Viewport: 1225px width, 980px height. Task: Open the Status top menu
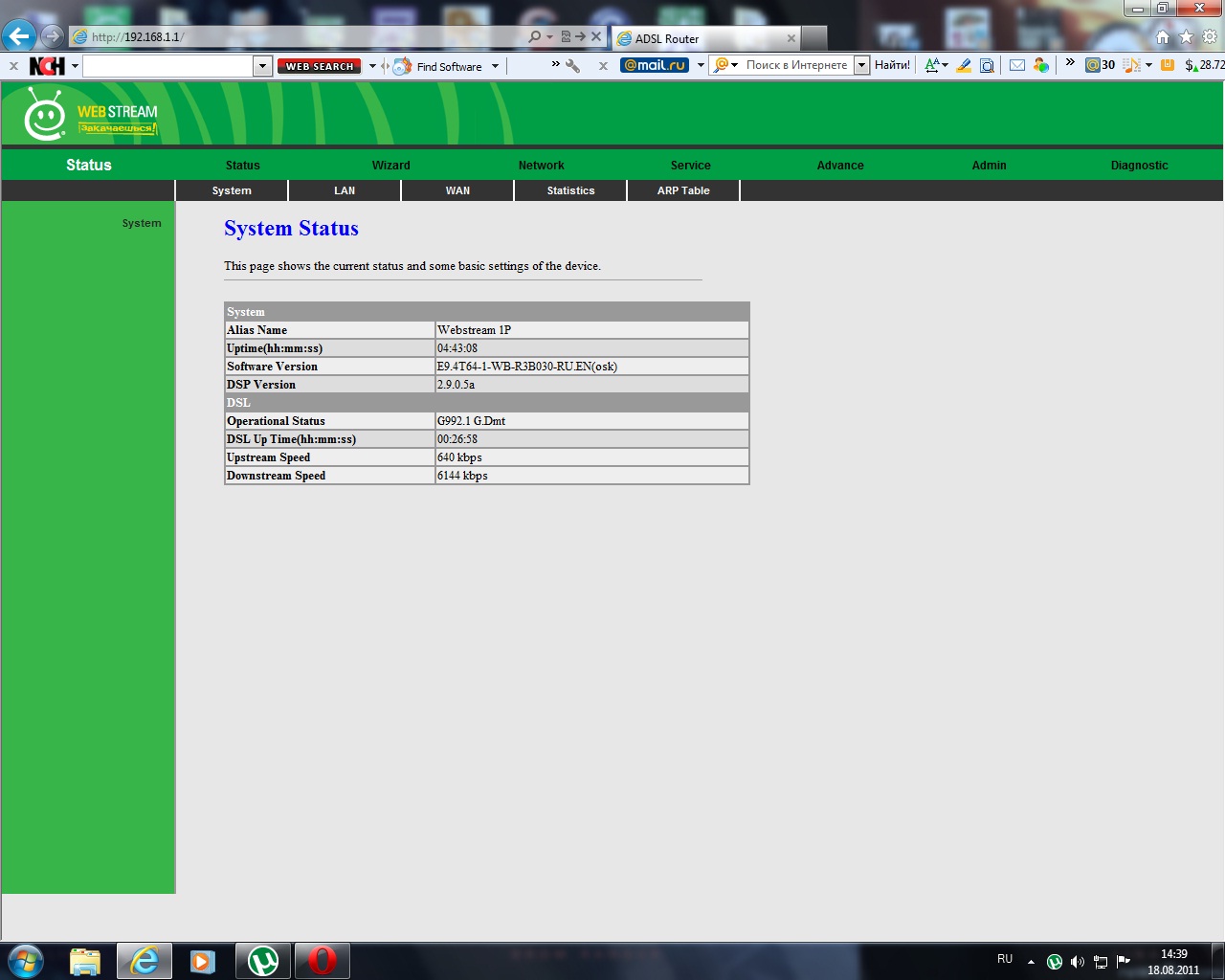tap(243, 166)
